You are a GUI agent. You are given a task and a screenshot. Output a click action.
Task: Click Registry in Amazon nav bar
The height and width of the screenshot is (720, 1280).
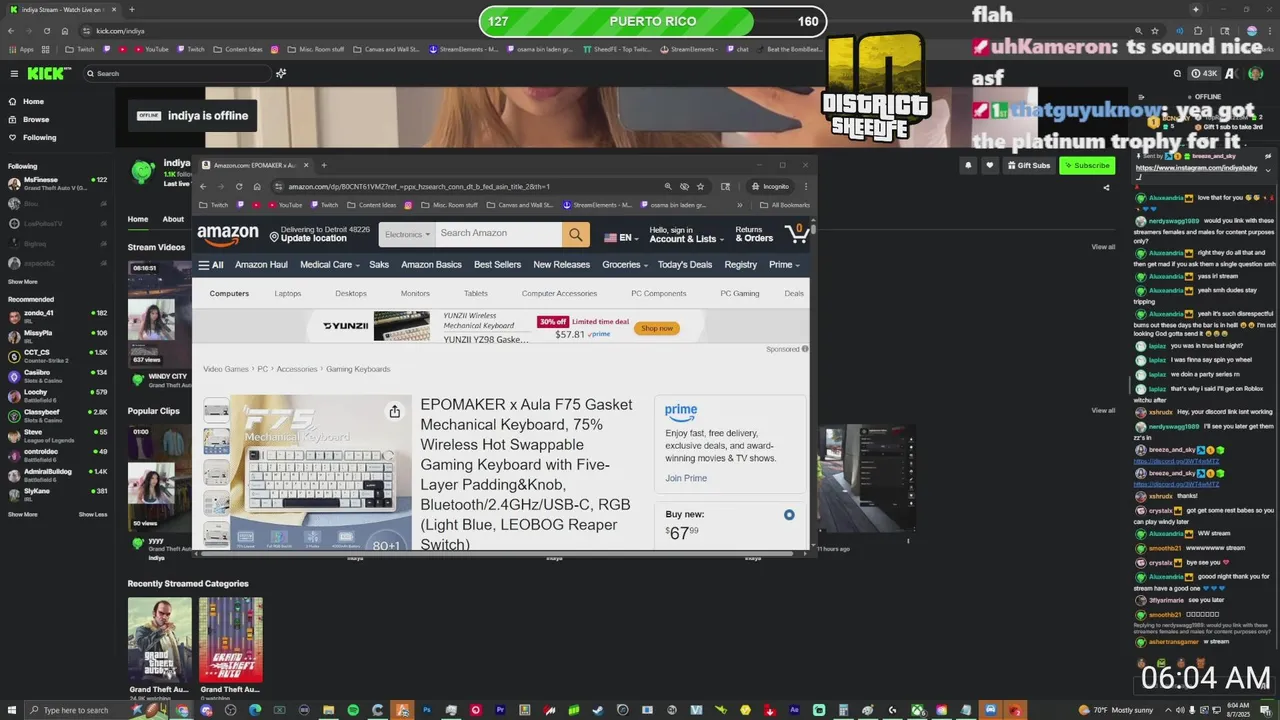click(740, 265)
